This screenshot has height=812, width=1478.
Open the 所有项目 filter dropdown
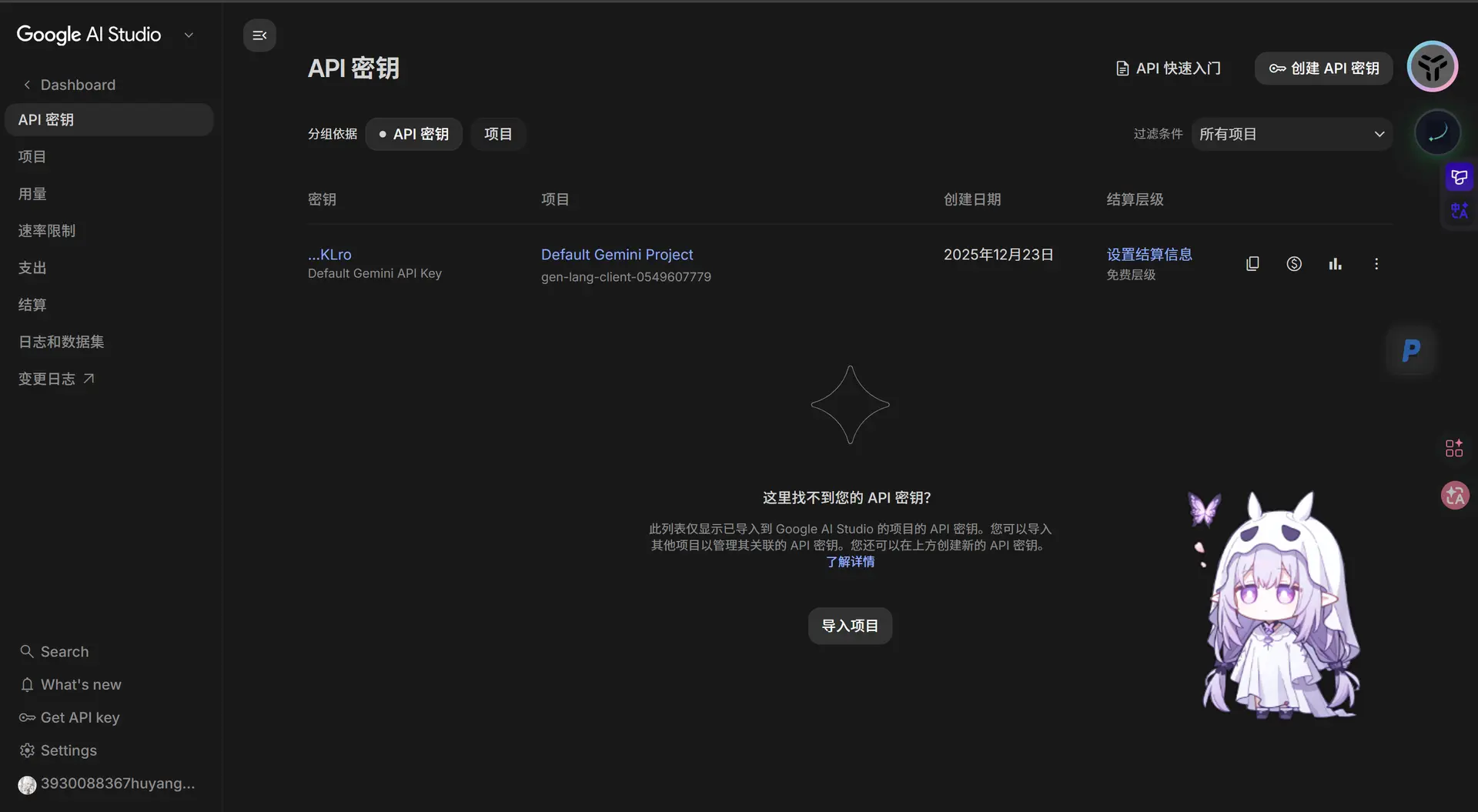click(1292, 134)
